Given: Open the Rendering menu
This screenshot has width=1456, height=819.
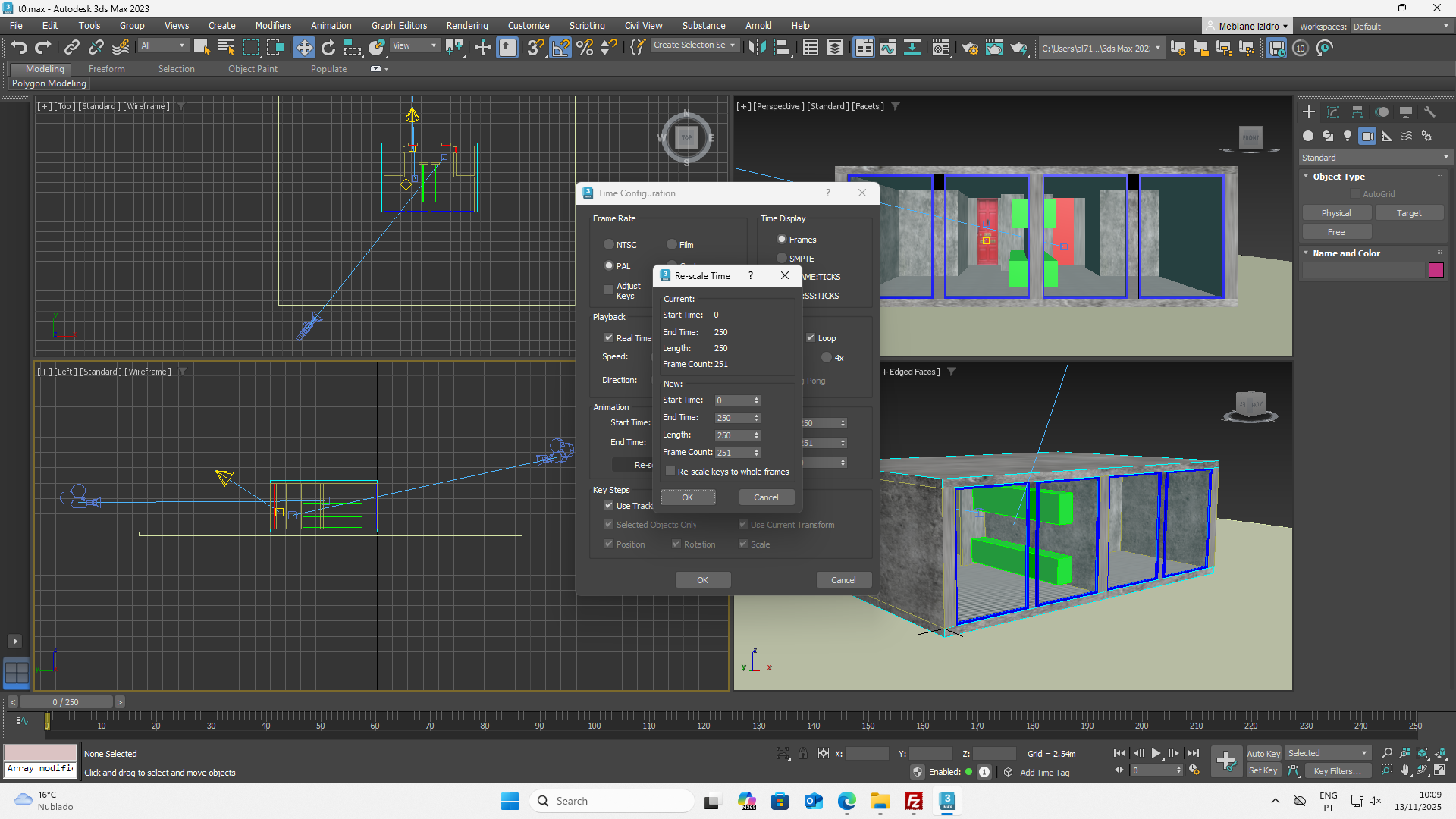Looking at the screenshot, I should pos(466,26).
